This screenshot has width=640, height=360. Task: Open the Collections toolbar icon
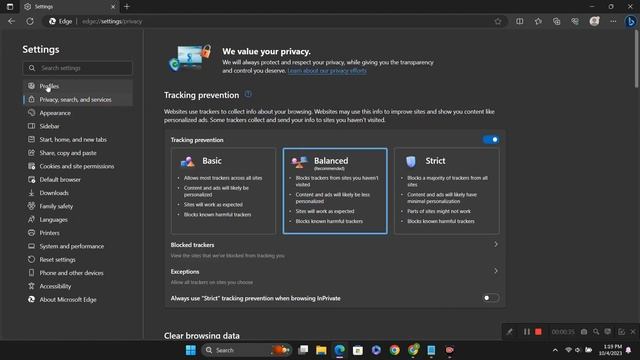click(556, 21)
